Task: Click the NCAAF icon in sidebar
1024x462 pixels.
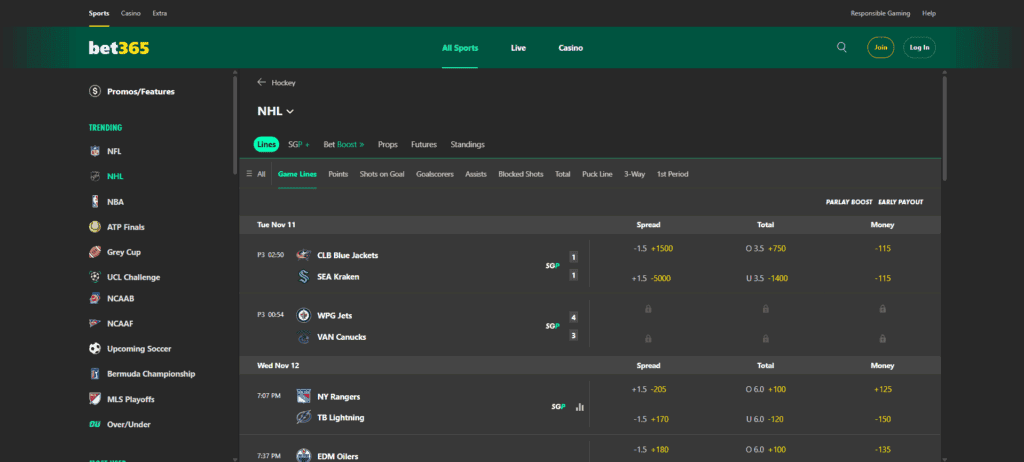Action: coord(95,323)
